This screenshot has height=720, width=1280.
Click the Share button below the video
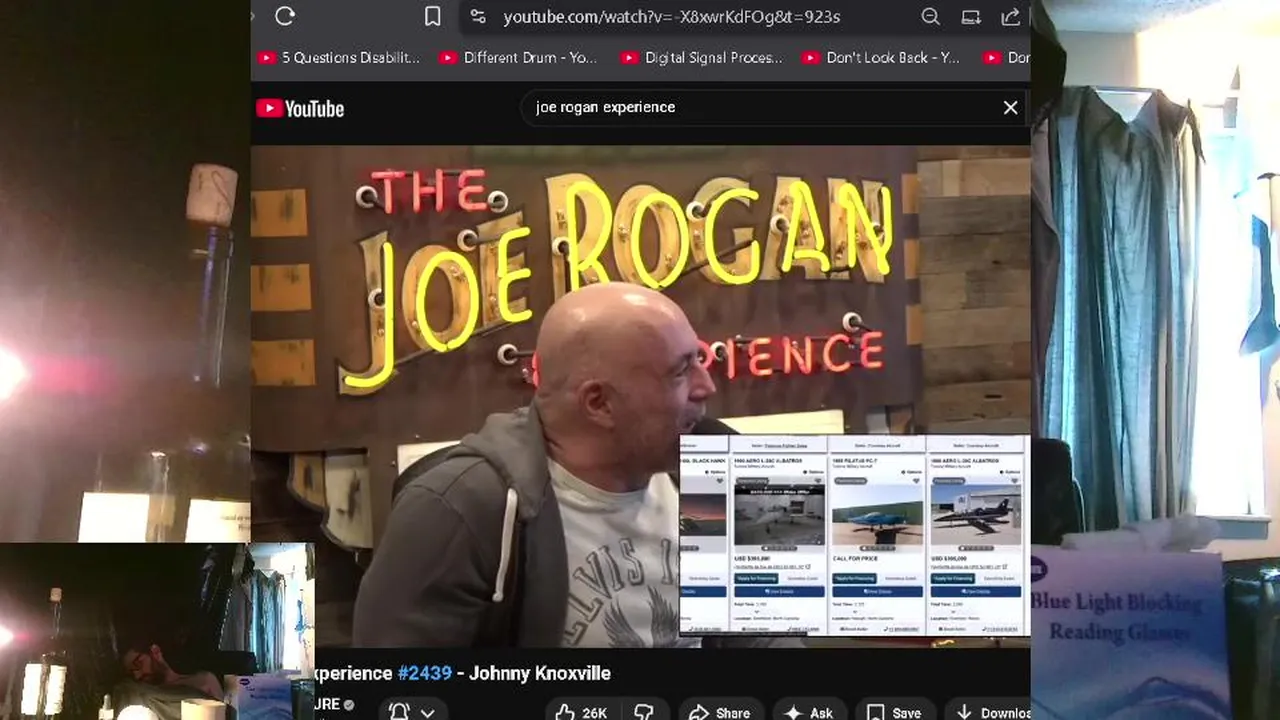(x=720, y=712)
